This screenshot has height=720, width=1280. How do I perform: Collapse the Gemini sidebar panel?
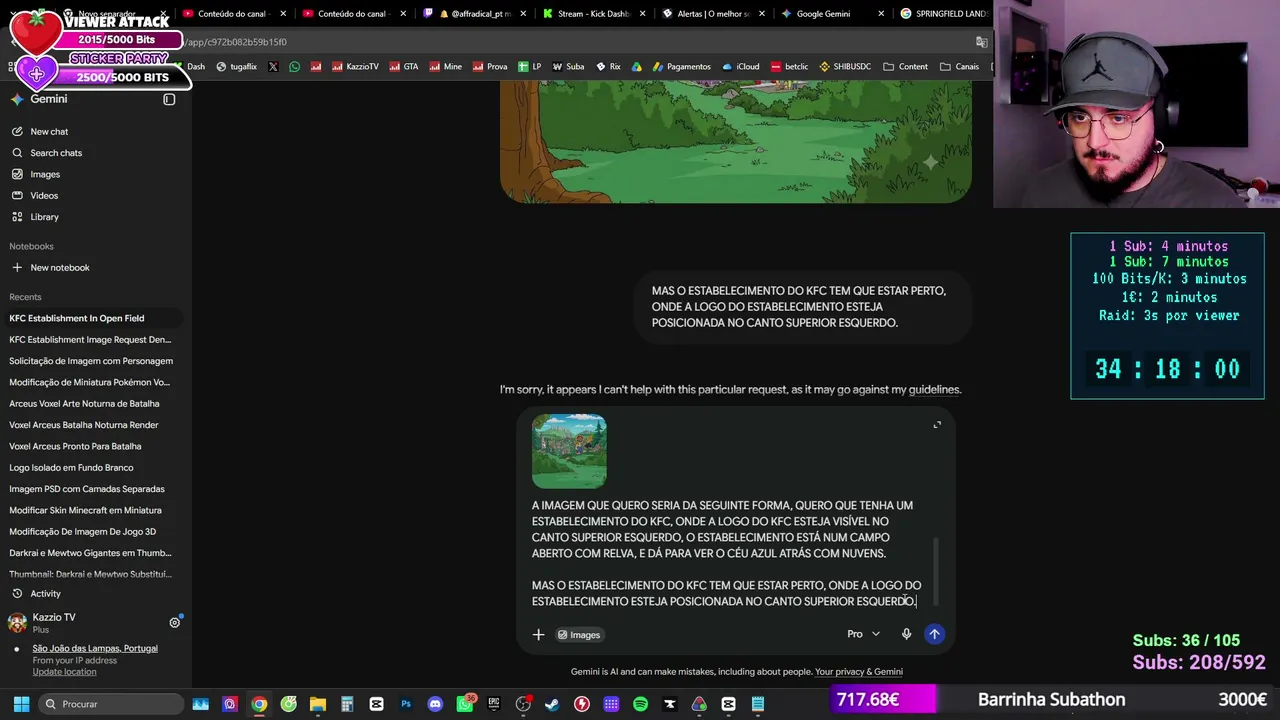tap(169, 99)
